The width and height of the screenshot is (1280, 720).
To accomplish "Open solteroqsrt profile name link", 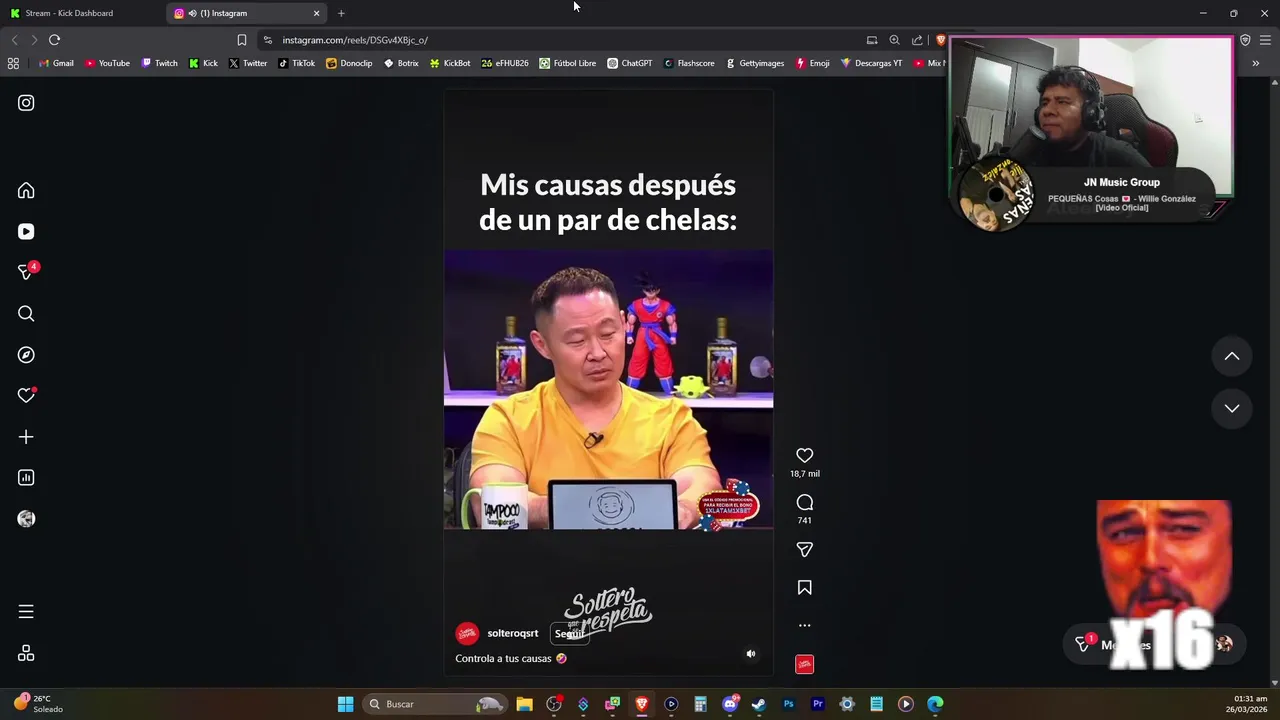I will point(512,633).
